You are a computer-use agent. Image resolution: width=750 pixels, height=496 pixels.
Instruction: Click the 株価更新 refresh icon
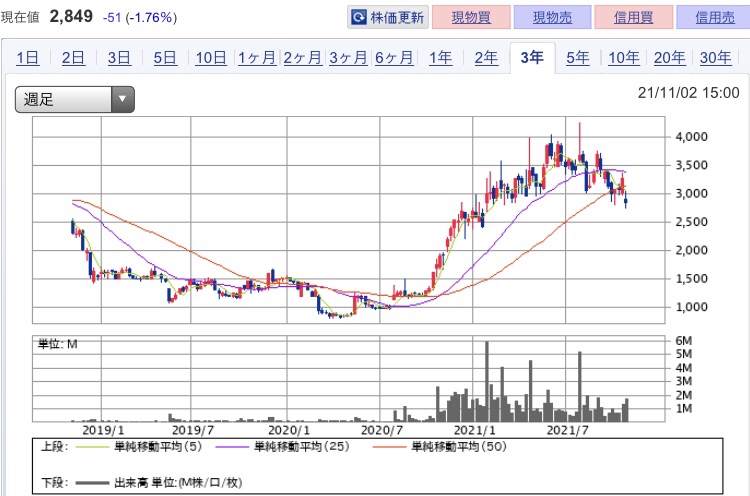click(x=359, y=18)
